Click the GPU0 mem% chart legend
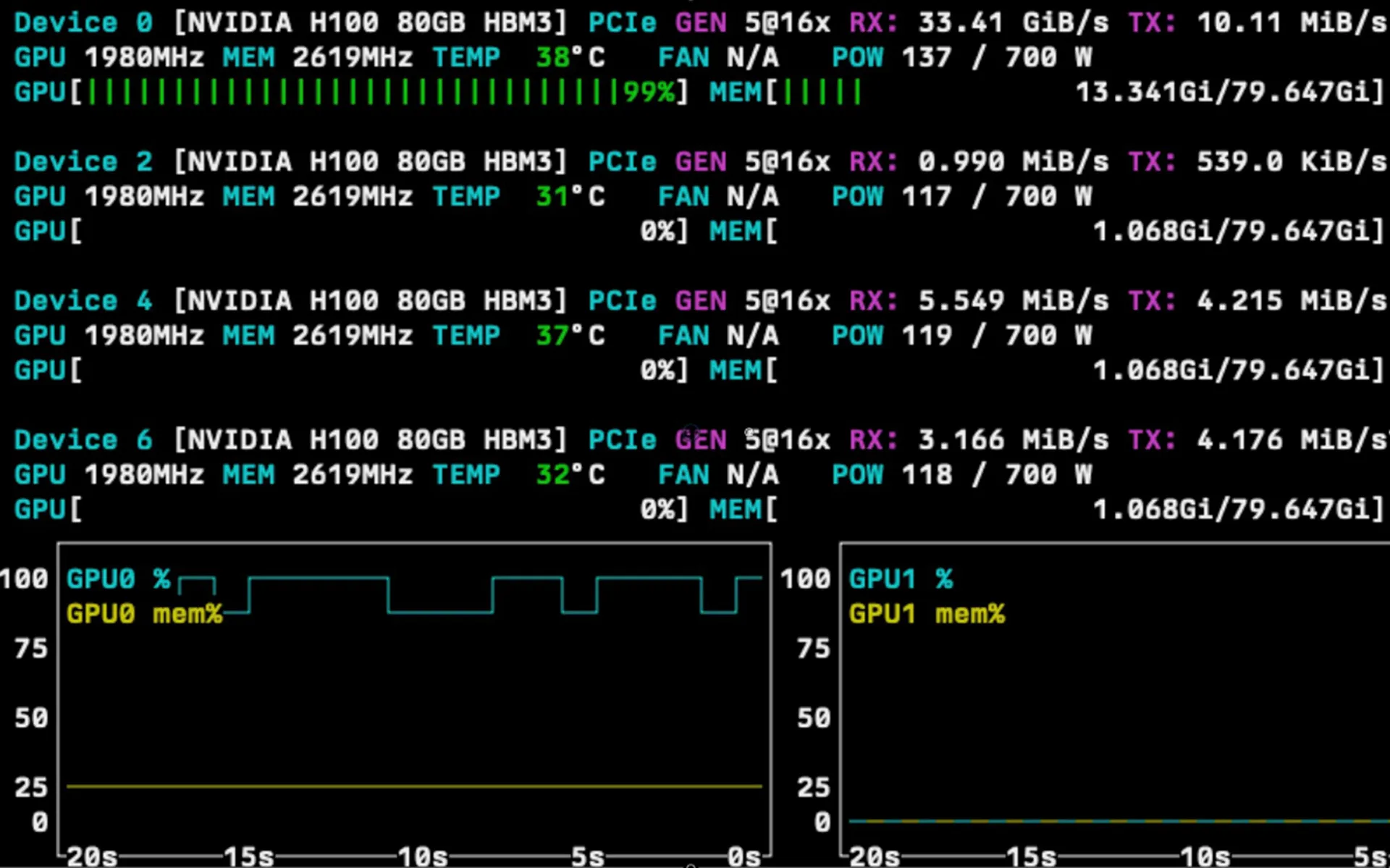The width and height of the screenshot is (1390, 868). (x=144, y=614)
